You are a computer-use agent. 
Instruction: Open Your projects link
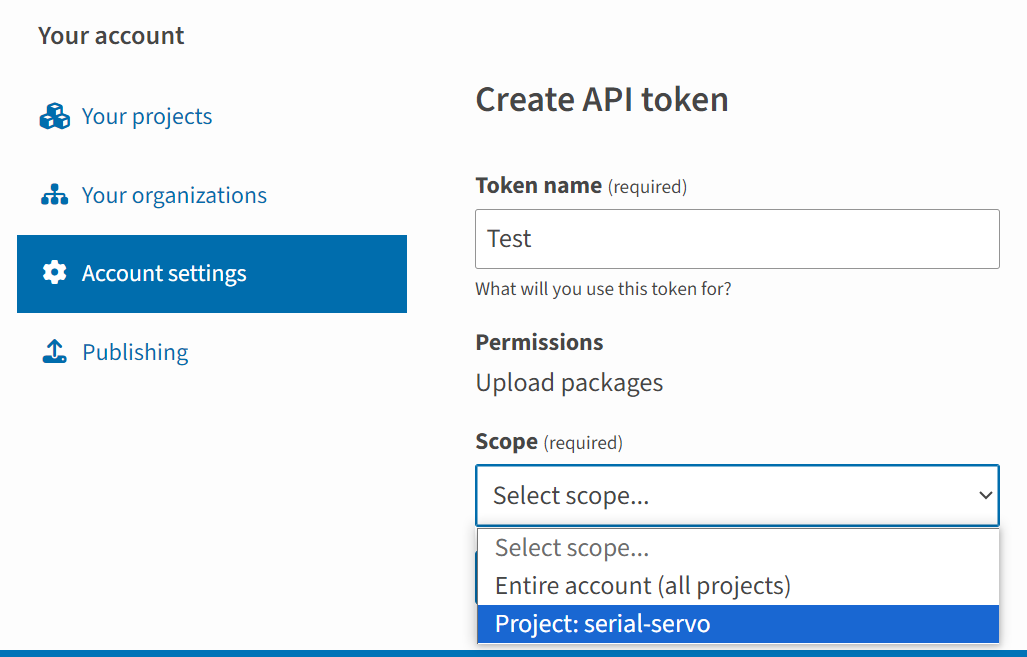tap(147, 117)
